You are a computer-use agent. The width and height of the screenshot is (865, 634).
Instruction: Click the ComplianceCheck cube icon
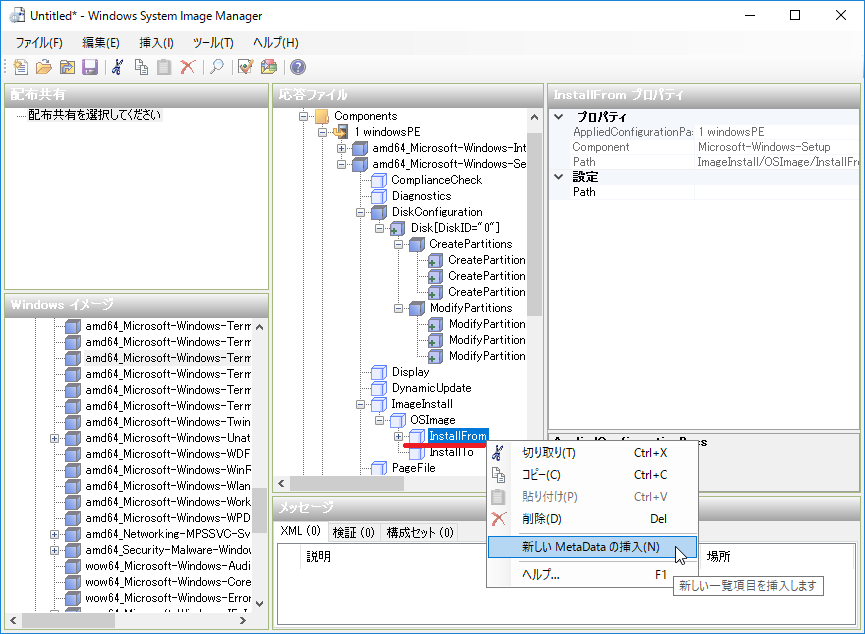click(x=379, y=180)
